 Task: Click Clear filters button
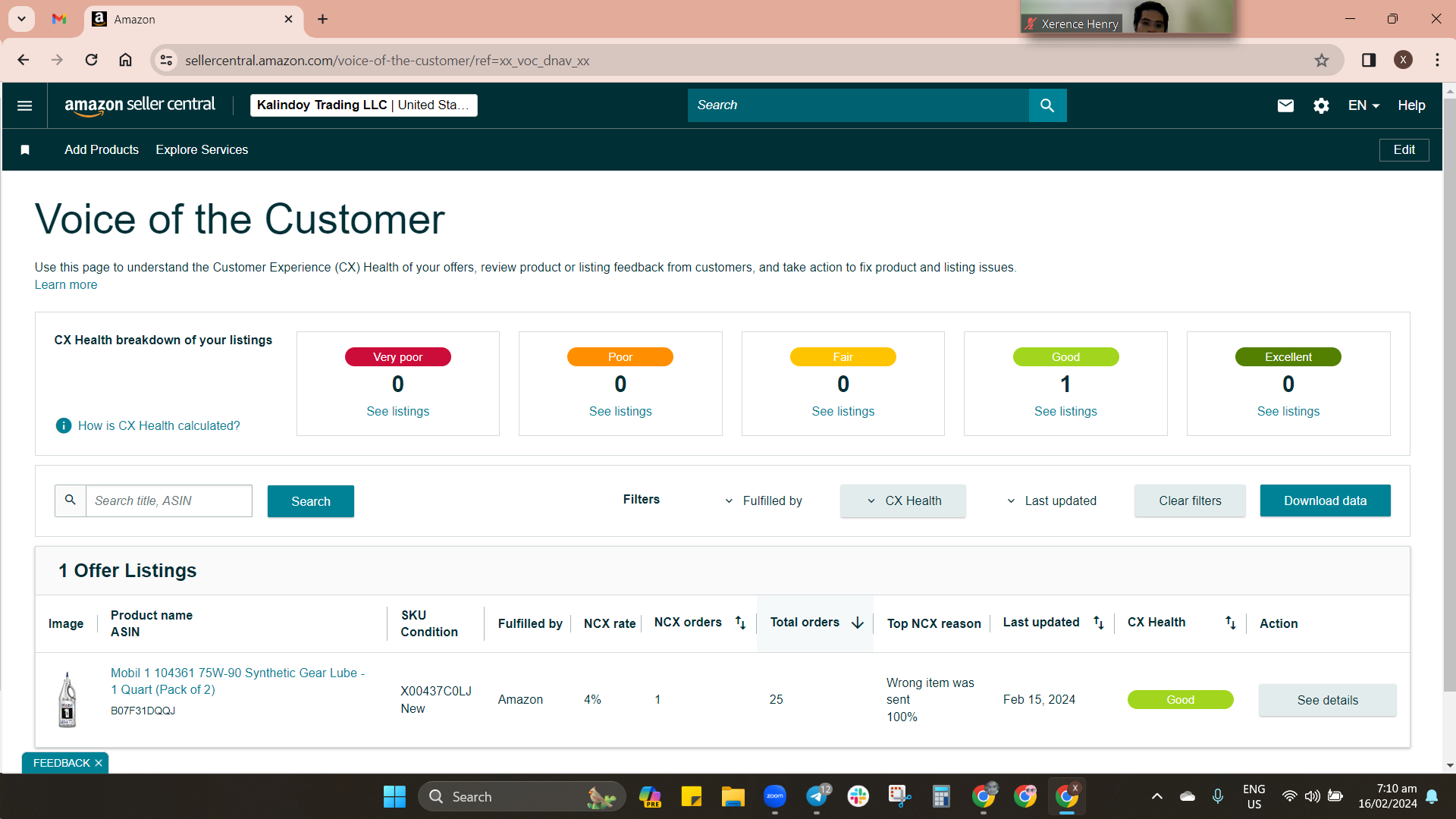click(x=1190, y=501)
